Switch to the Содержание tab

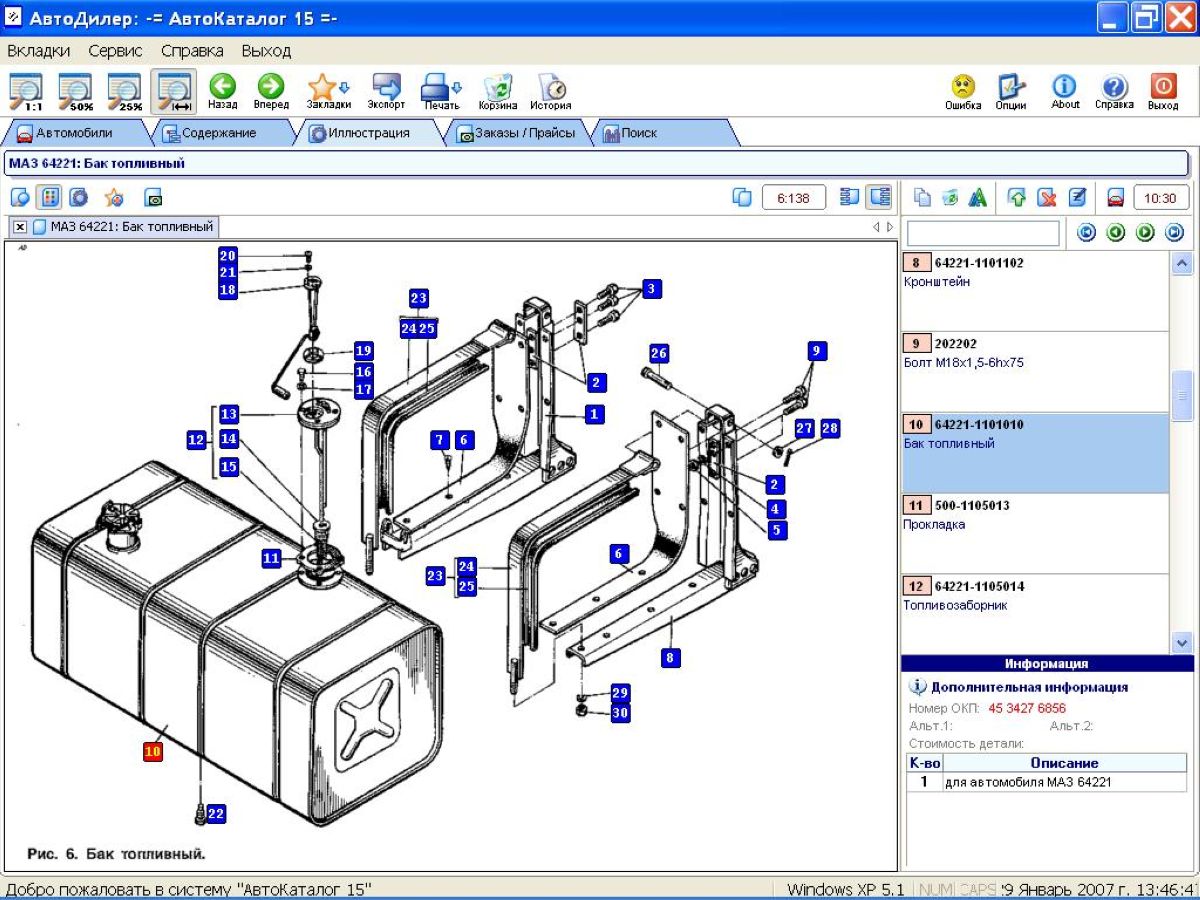point(220,133)
